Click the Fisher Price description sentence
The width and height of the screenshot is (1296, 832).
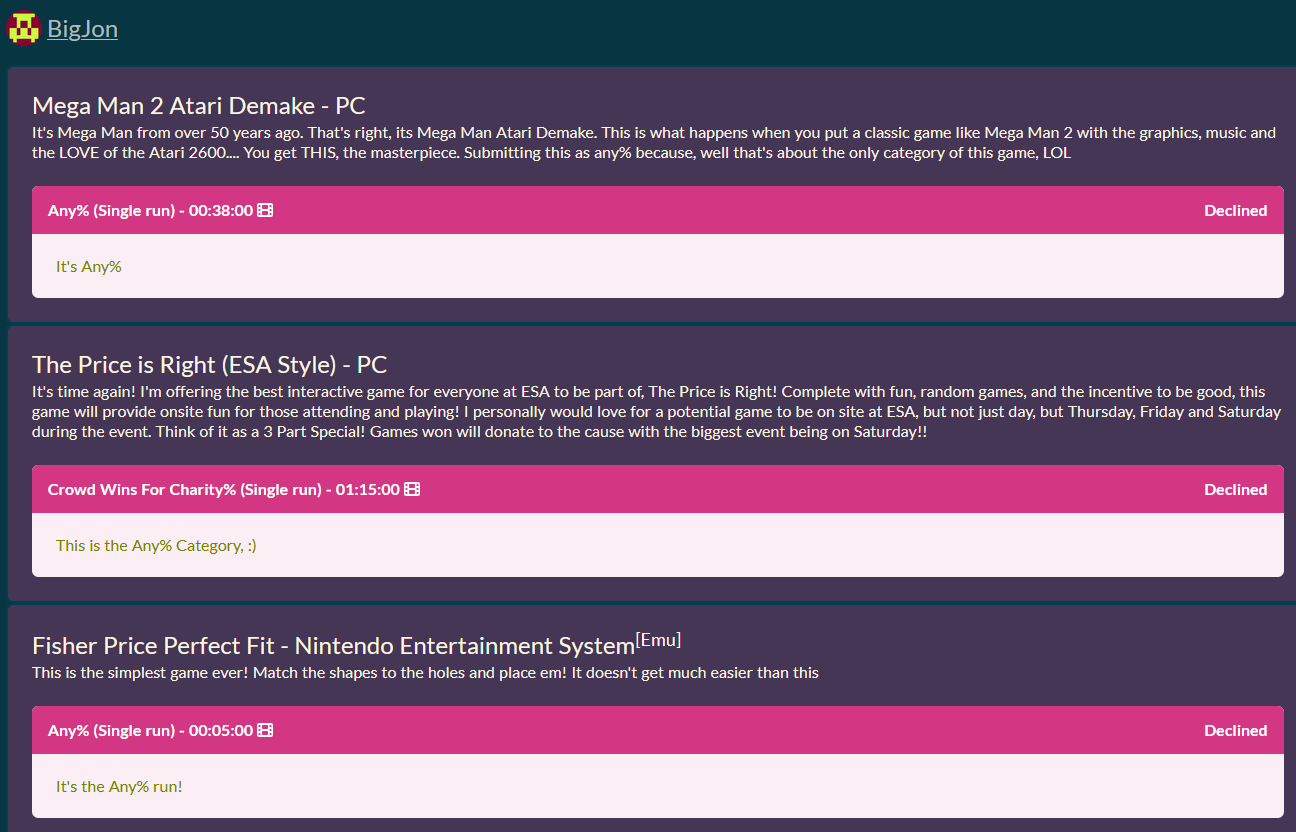pyautogui.click(x=425, y=672)
